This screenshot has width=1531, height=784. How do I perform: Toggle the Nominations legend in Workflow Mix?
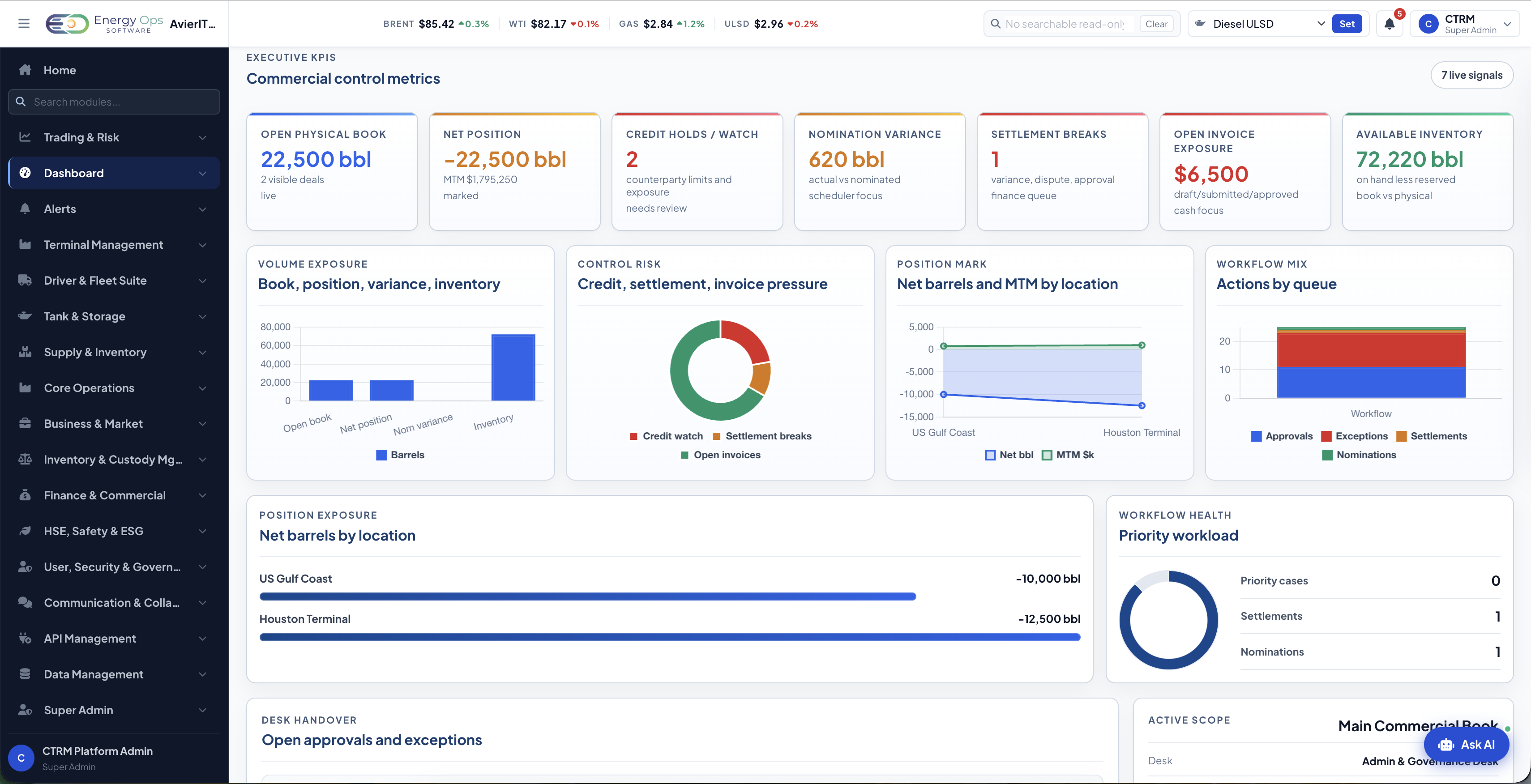click(1359, 455)
